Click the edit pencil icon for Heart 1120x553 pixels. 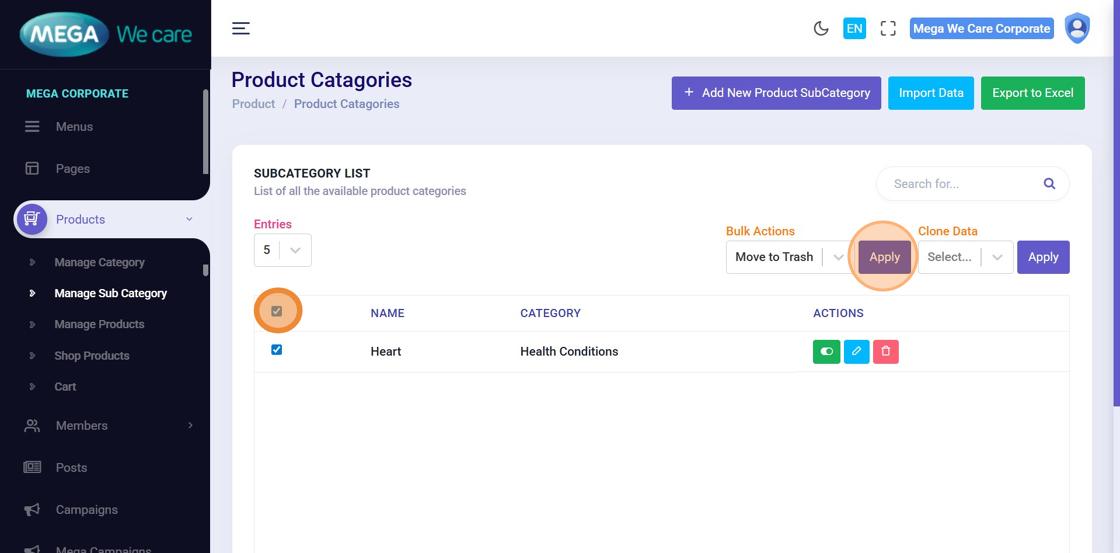(857, 352)
